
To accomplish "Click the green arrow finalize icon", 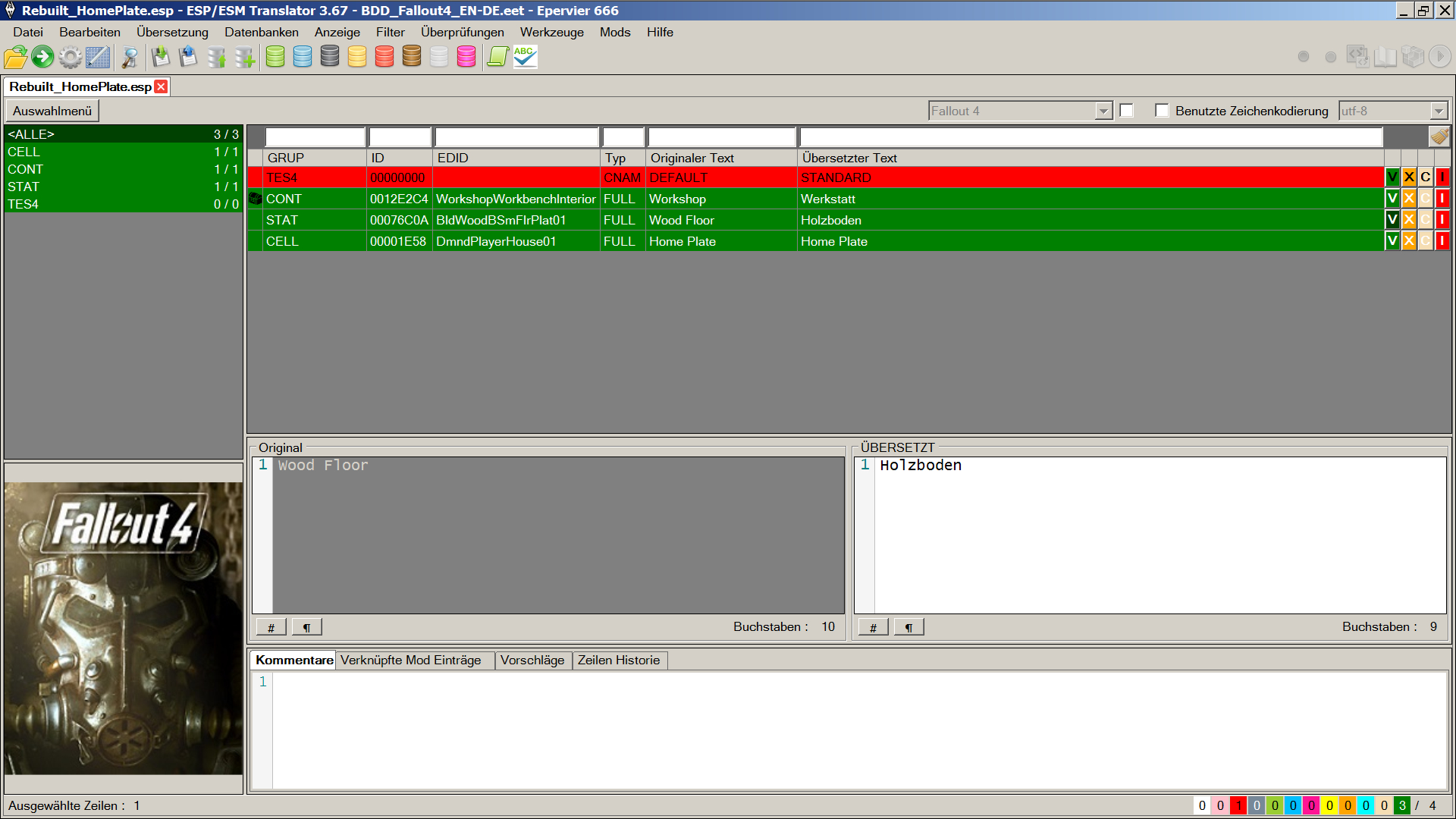I will coord(42,57).
